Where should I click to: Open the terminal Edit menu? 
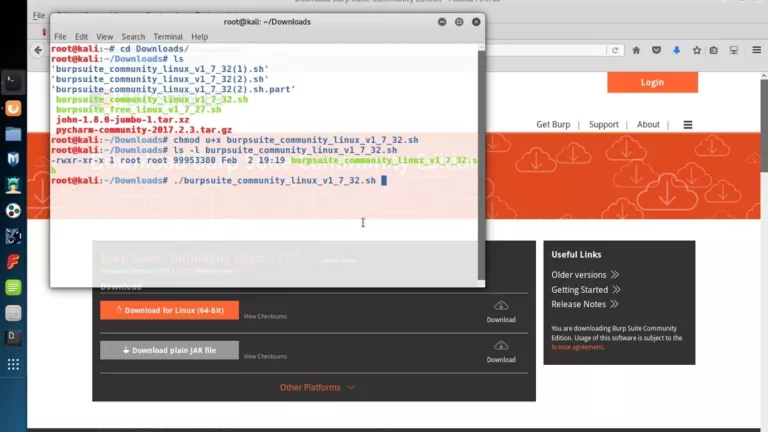[81, 37]
